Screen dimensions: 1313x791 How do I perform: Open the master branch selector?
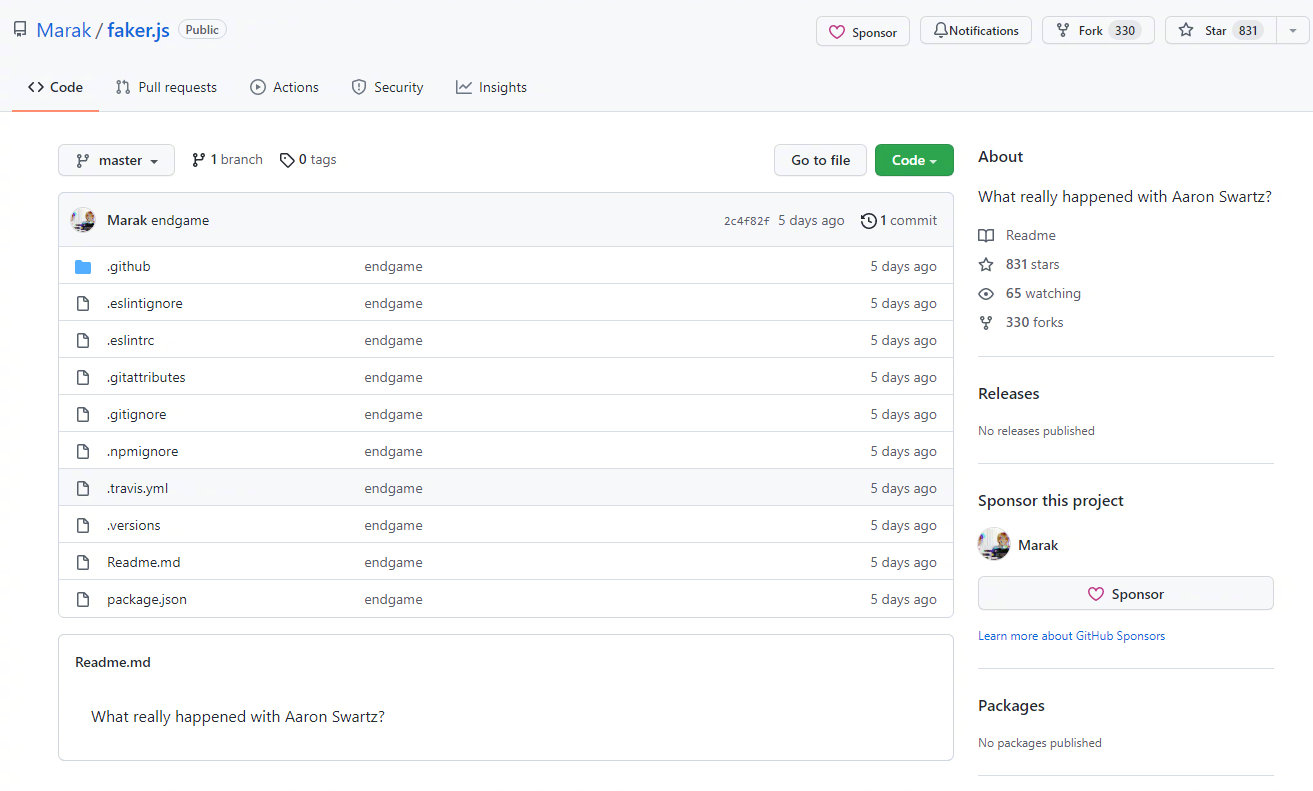coord(116,159)
